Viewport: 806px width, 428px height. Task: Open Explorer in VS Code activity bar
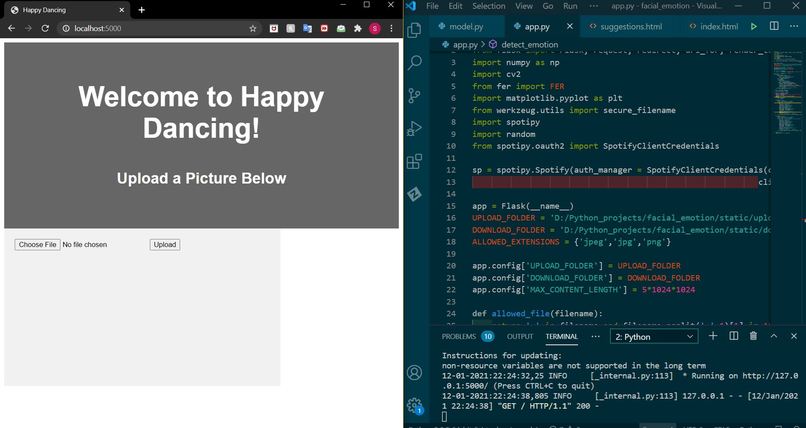(x=414, y=31)
